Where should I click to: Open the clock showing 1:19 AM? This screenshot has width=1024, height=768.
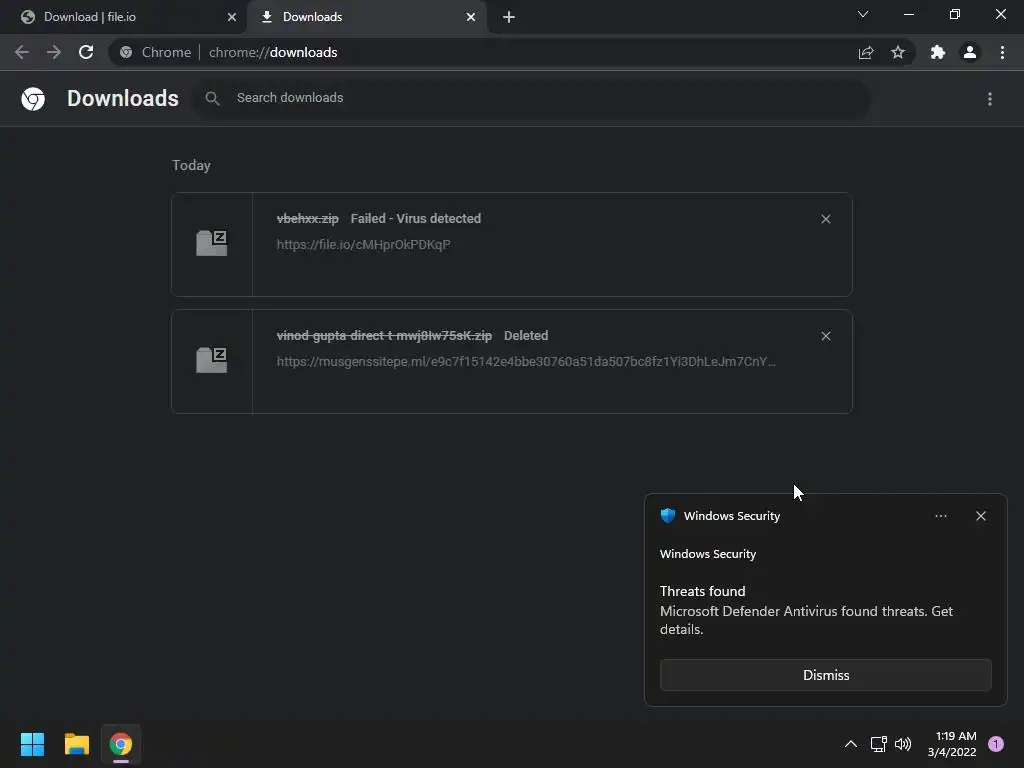[x=952, y=744]
